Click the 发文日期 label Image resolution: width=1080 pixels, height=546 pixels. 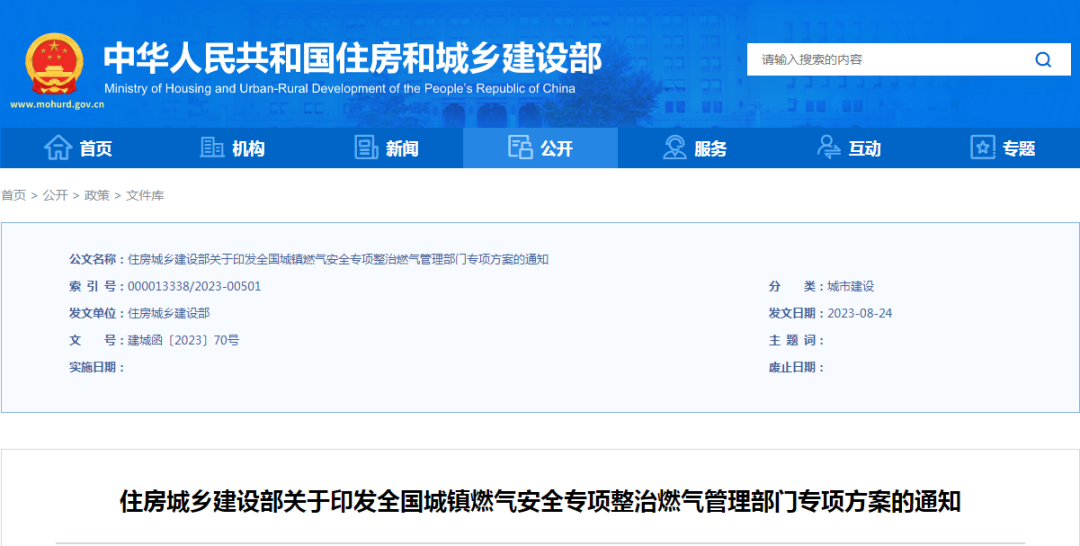point(796,313)
